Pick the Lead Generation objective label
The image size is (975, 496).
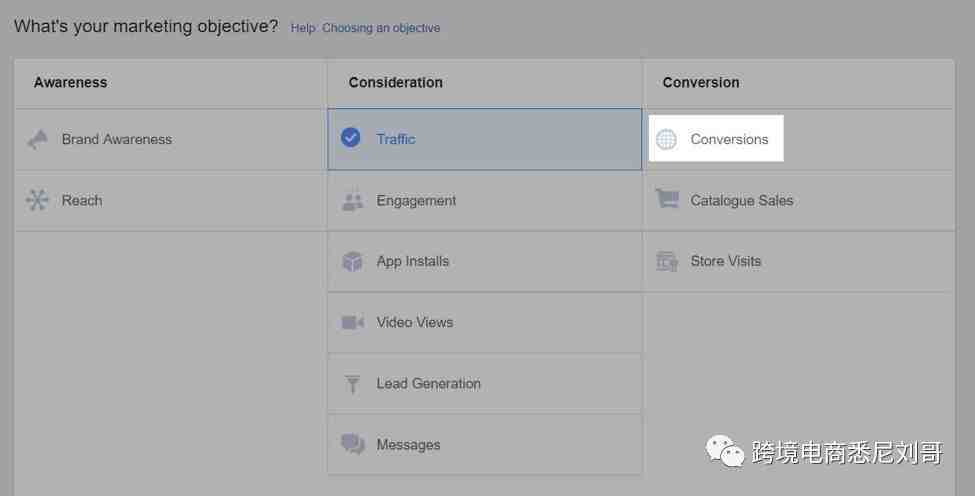428,383
